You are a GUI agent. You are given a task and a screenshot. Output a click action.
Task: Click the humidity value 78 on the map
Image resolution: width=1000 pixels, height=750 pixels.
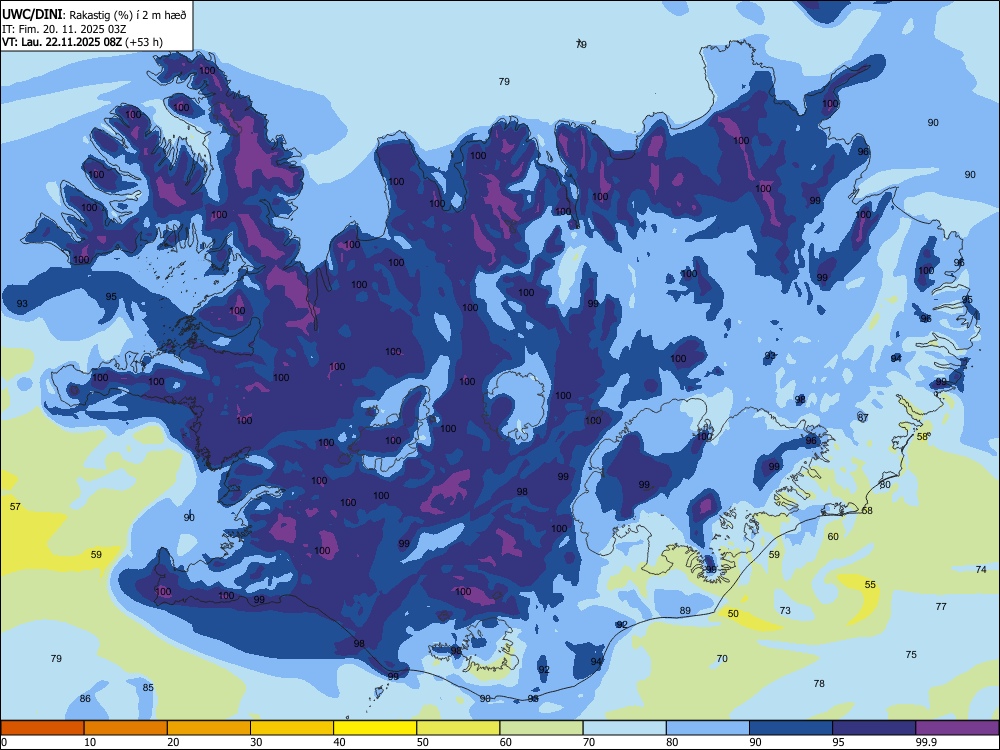(820, 683)
